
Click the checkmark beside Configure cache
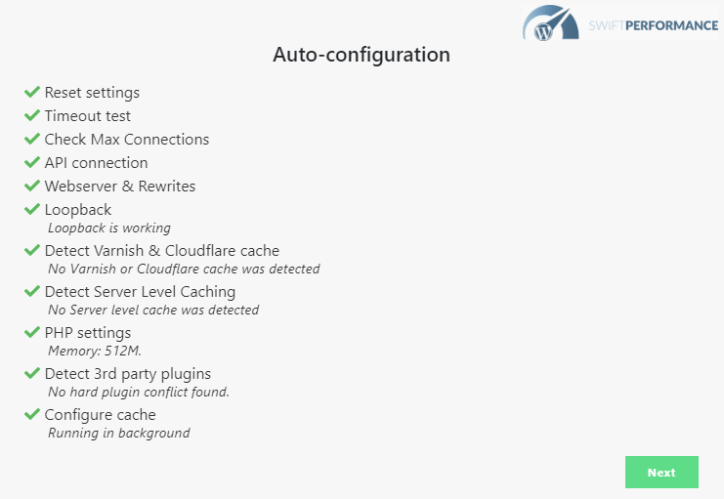[32, 414]
